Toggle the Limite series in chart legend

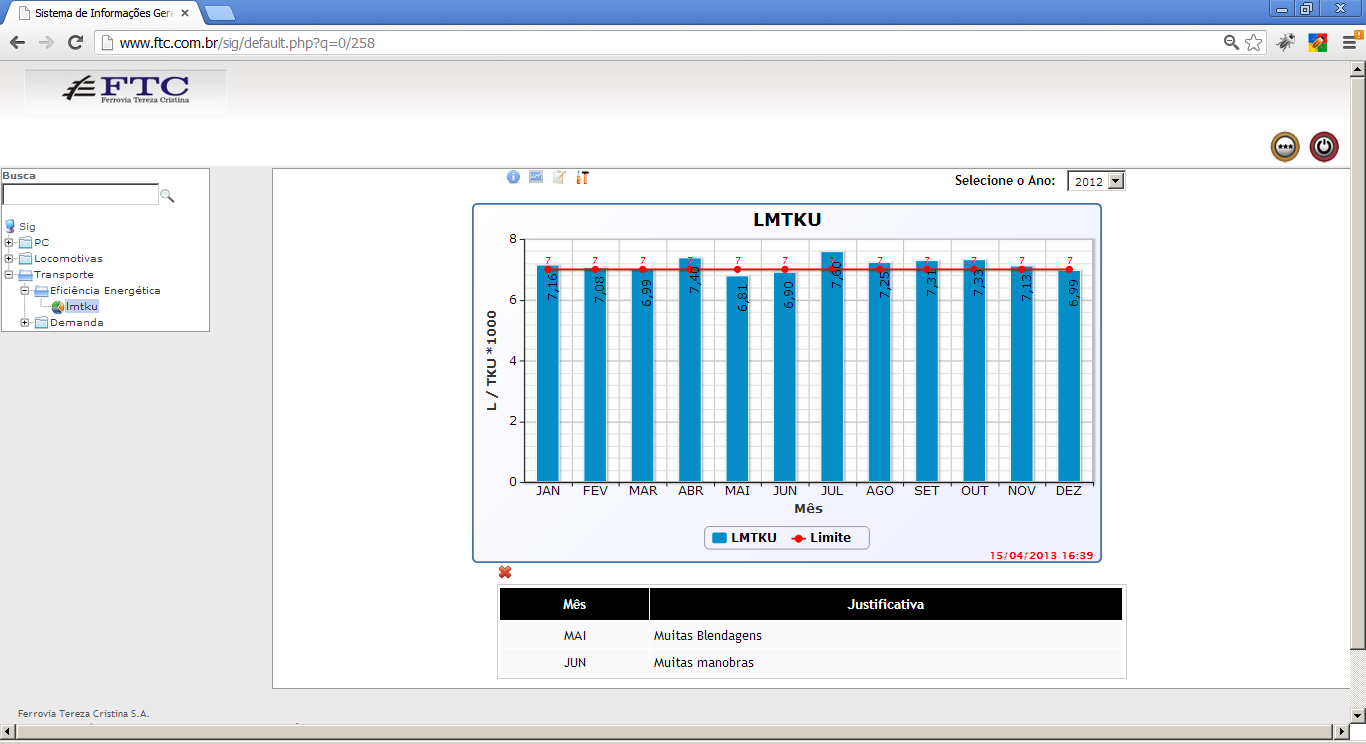[820, 538]
